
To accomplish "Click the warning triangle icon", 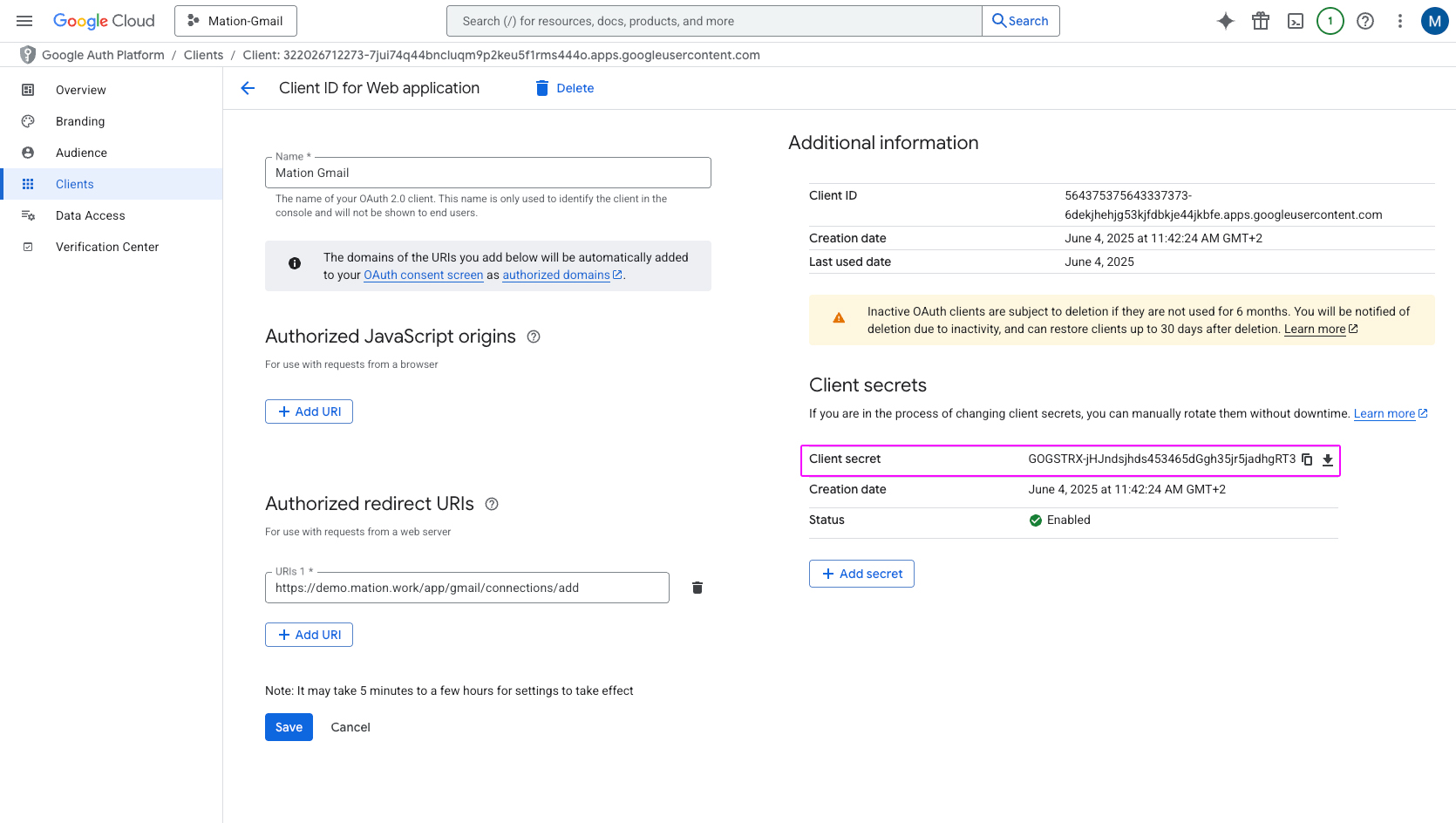I will tap(839, 318).
